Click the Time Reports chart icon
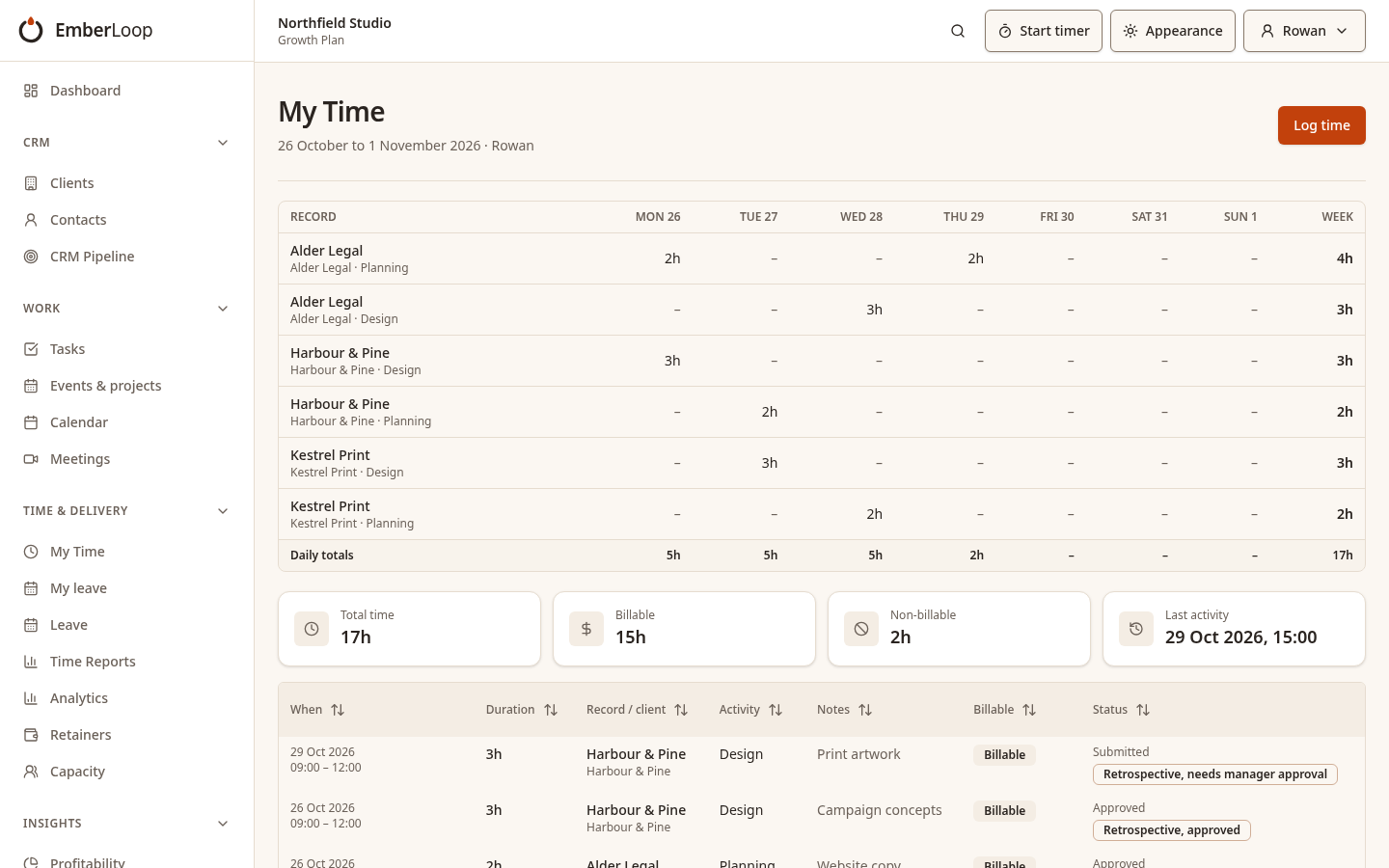Viewport: 1389px width, 868px height. [31, 662]
